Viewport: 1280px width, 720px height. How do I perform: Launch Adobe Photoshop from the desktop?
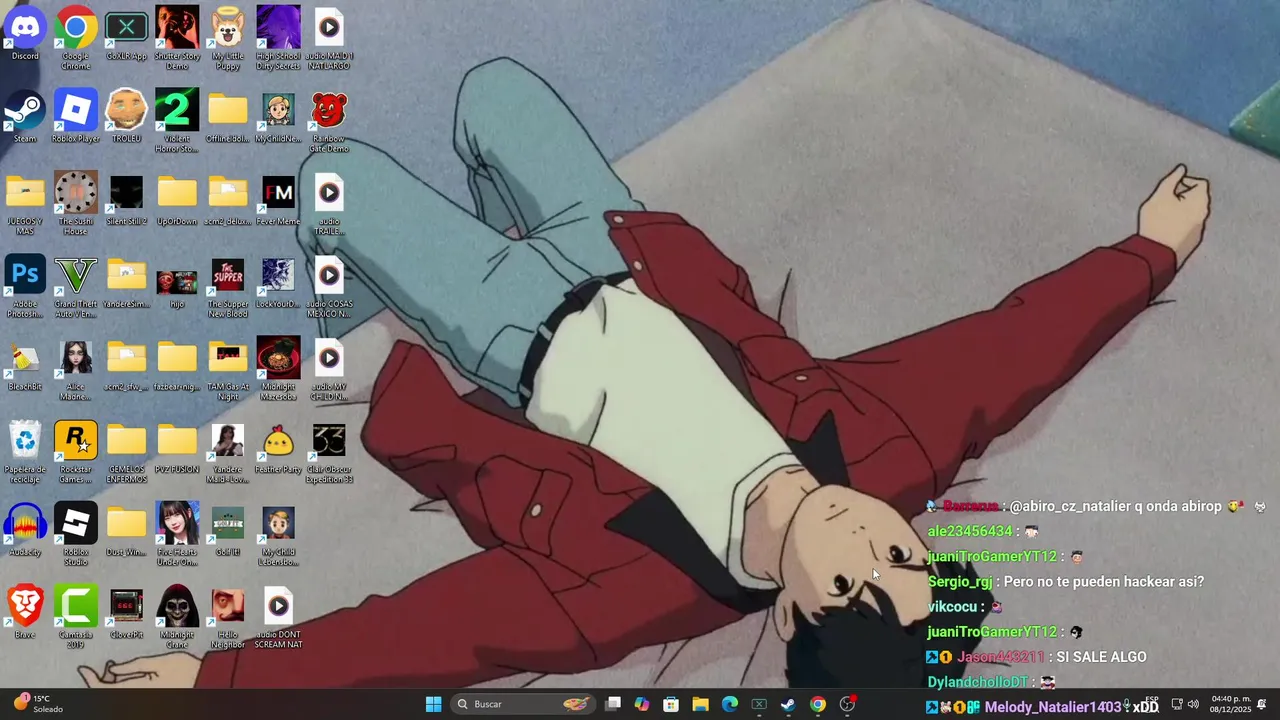[x=25, y=287]
